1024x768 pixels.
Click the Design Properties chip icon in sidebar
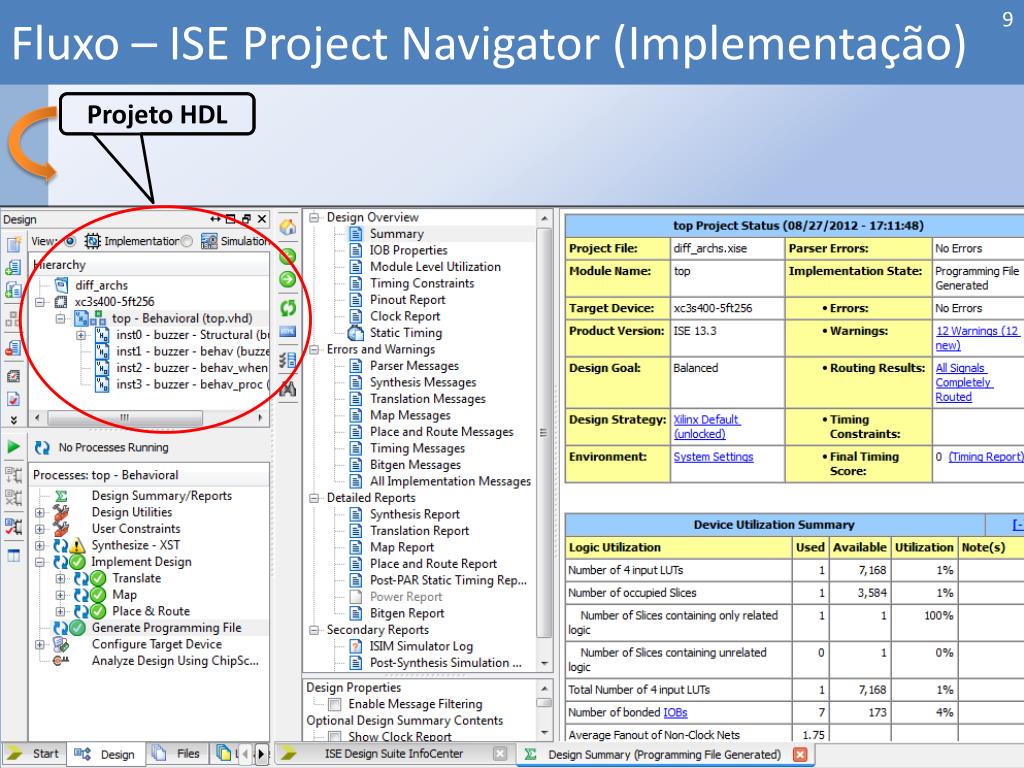coord(14,376)
